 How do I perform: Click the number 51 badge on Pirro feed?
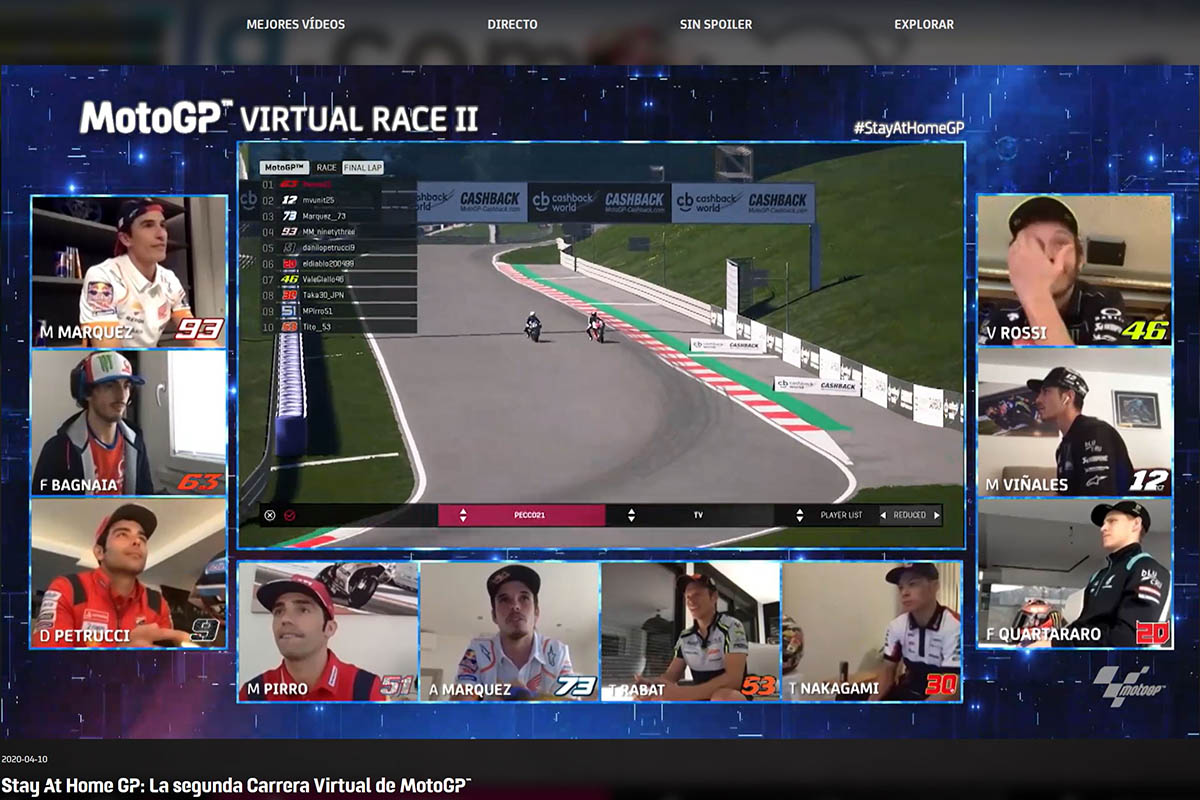[397, 685]
